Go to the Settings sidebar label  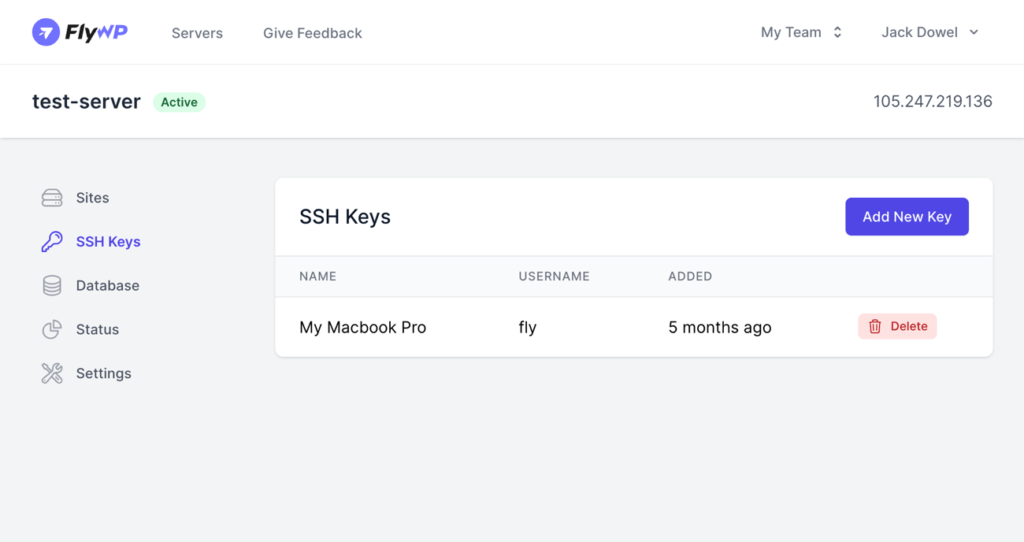coord(104,373)
